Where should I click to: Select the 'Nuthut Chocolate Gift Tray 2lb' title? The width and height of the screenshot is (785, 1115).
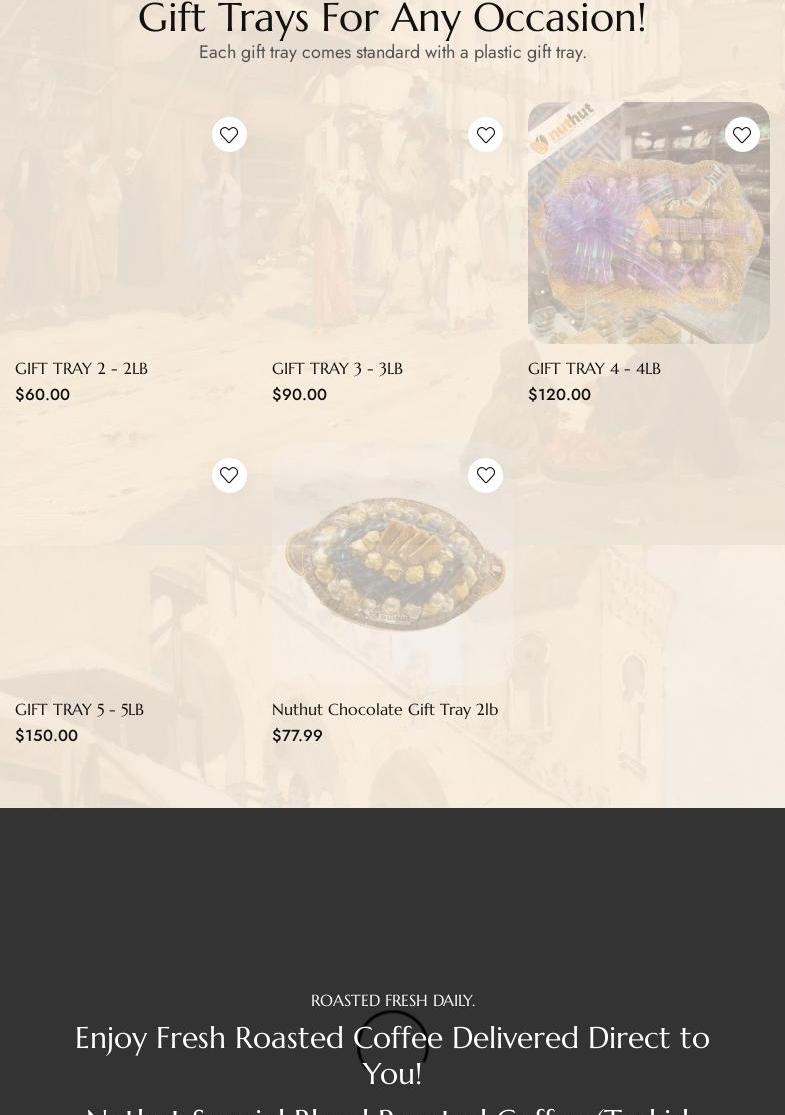(x=385, y=709)
